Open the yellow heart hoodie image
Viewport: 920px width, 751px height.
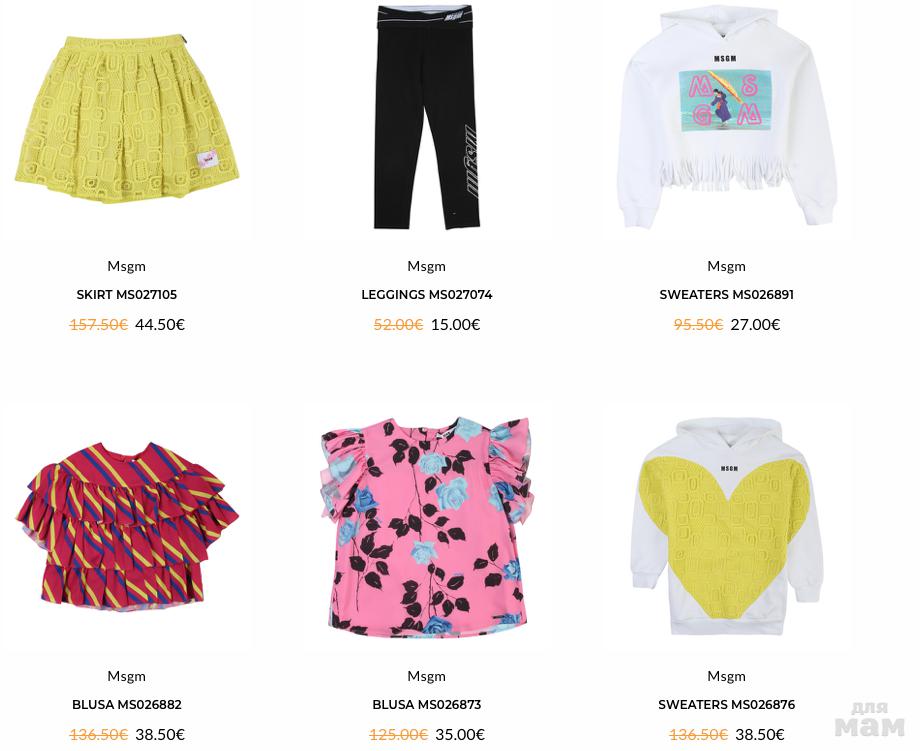pos(726,527)
